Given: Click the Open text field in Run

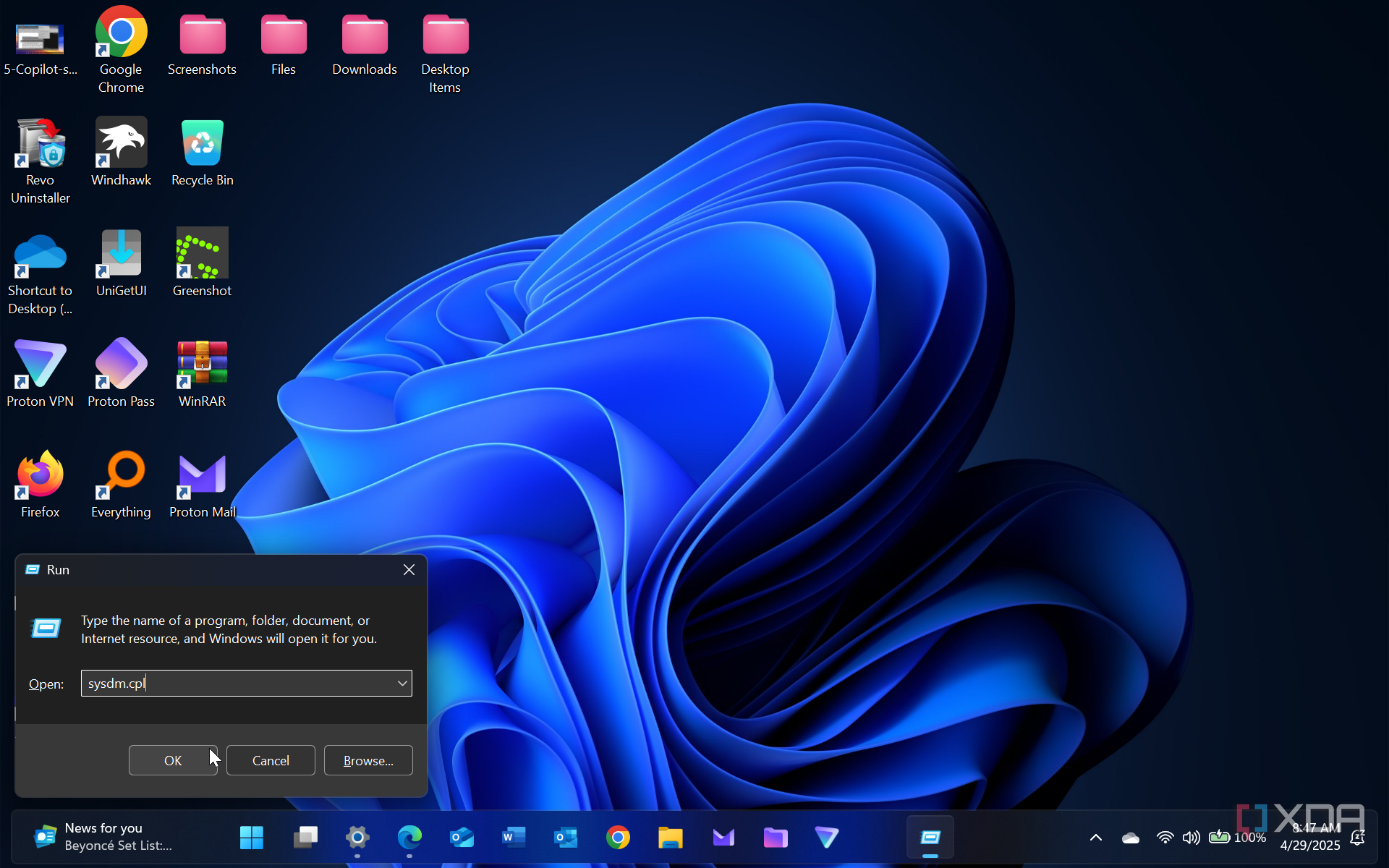Looking at the screenshot, I should click(246, 683).
